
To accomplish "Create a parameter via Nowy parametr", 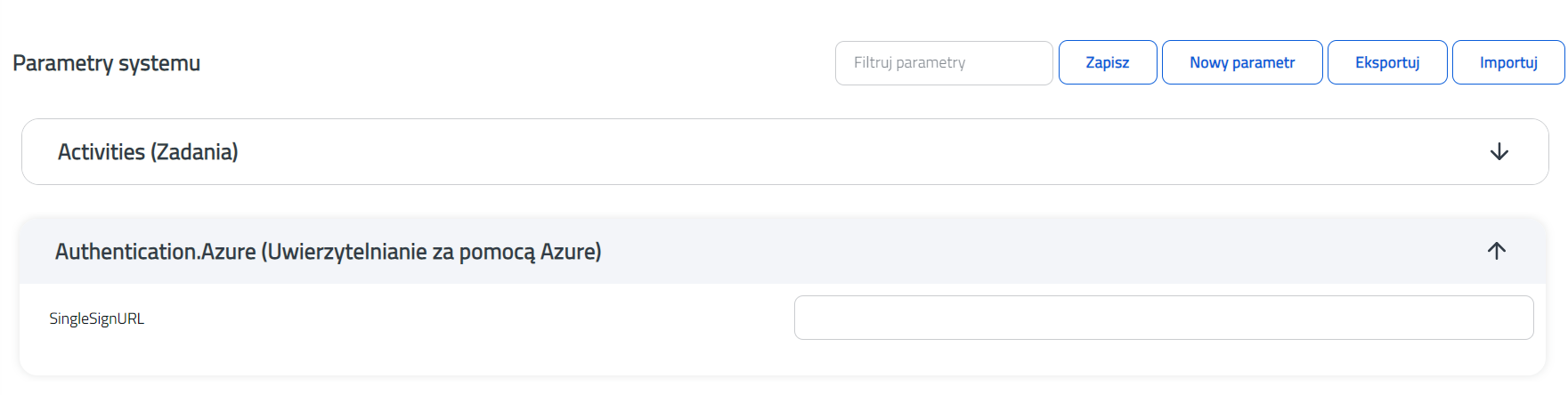I will pos(1241,63).
